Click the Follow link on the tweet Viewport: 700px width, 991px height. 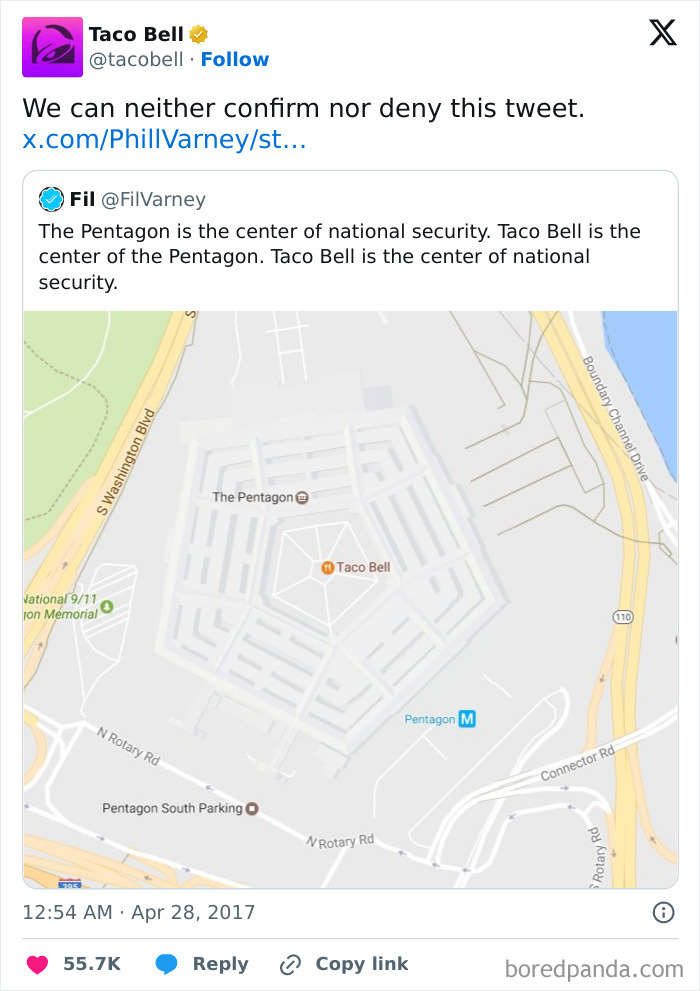pos(235,59)
